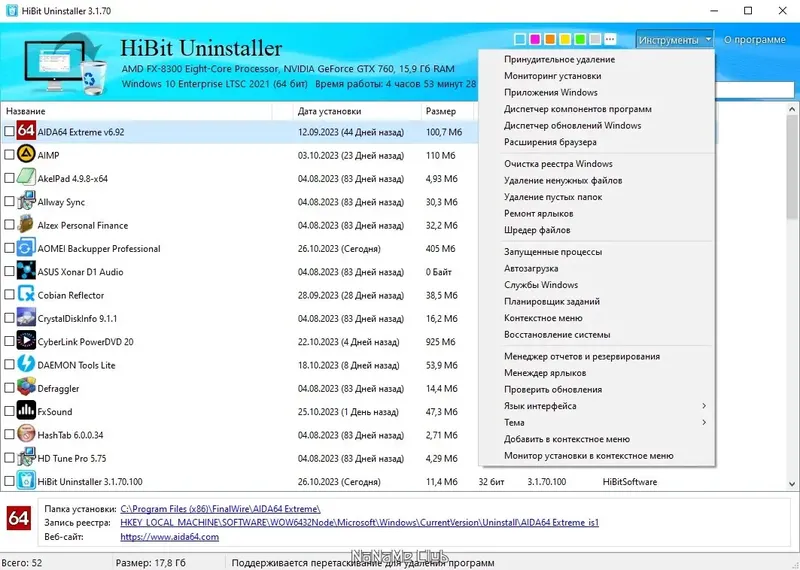Click the AIMP program icon

click(x=26, y=154)
